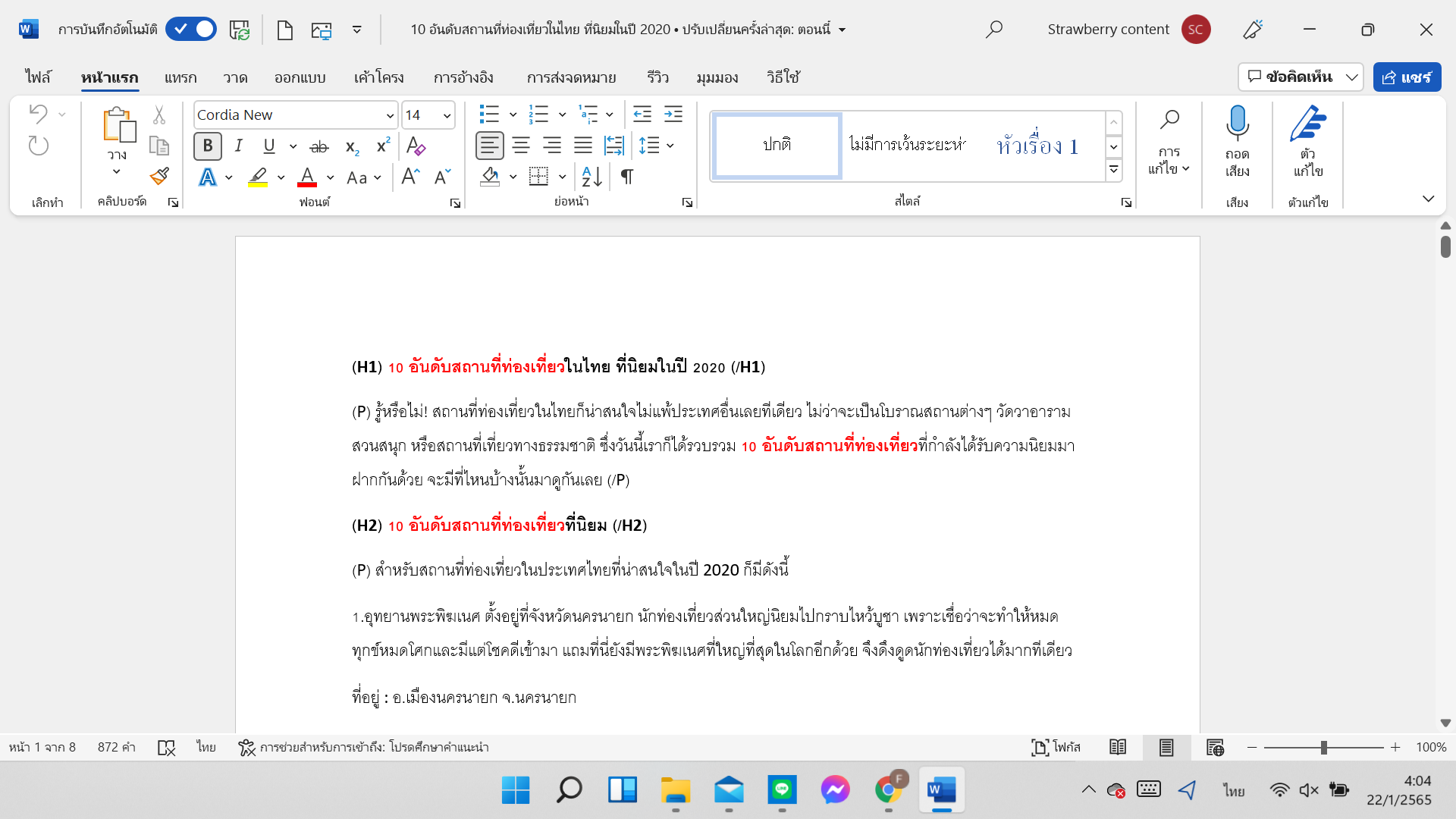The width and height of the screenshot is (1456, 819).
Task: Click the Borders icon
Action: tap(538, 177)
